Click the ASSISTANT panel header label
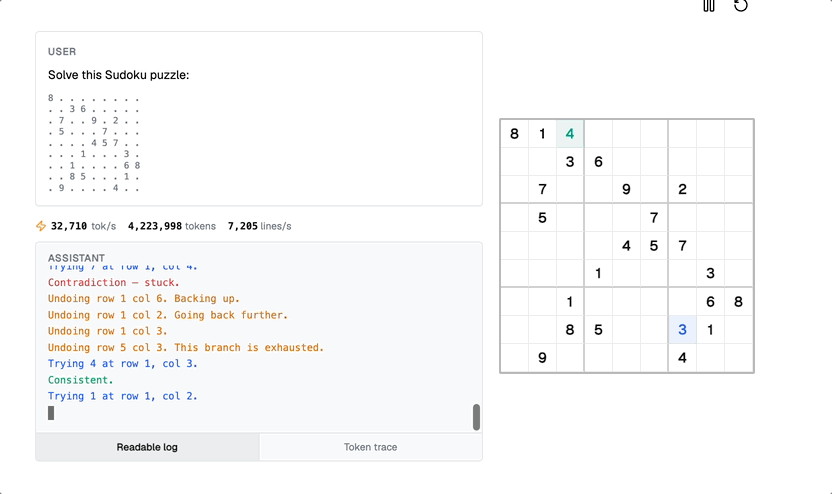 (x=76, y=258)
